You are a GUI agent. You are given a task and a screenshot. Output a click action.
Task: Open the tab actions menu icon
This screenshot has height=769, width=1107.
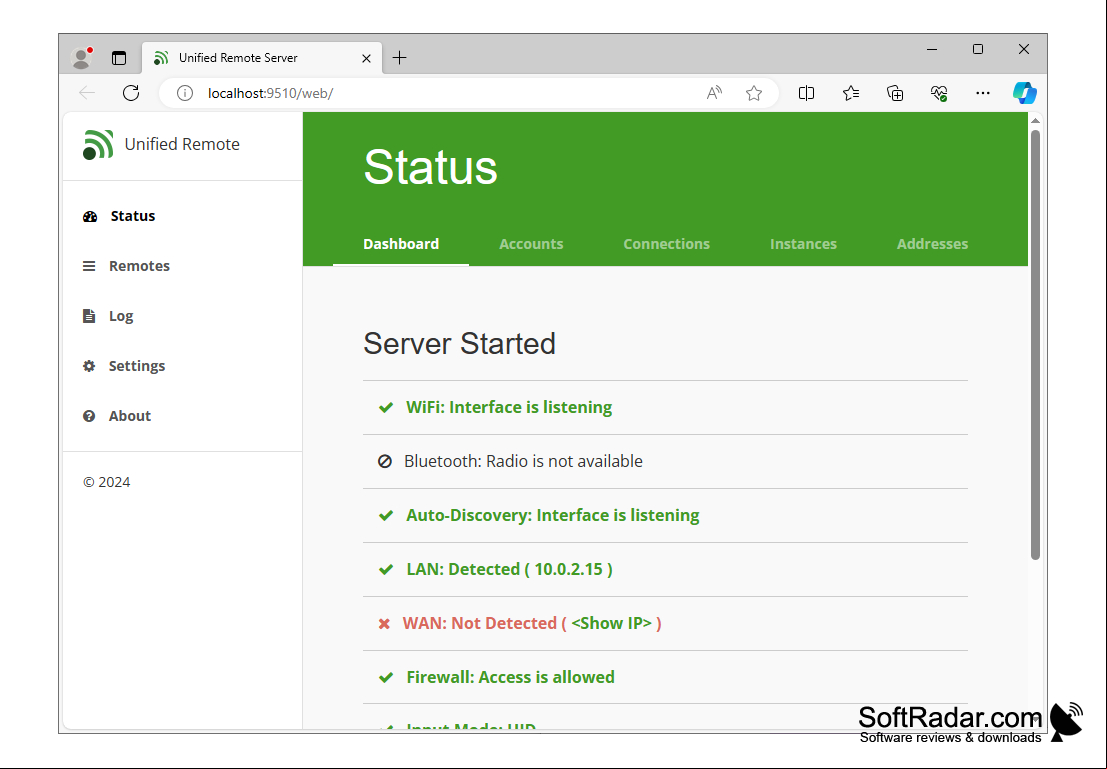pyautogui.click(x=119, y=58)
